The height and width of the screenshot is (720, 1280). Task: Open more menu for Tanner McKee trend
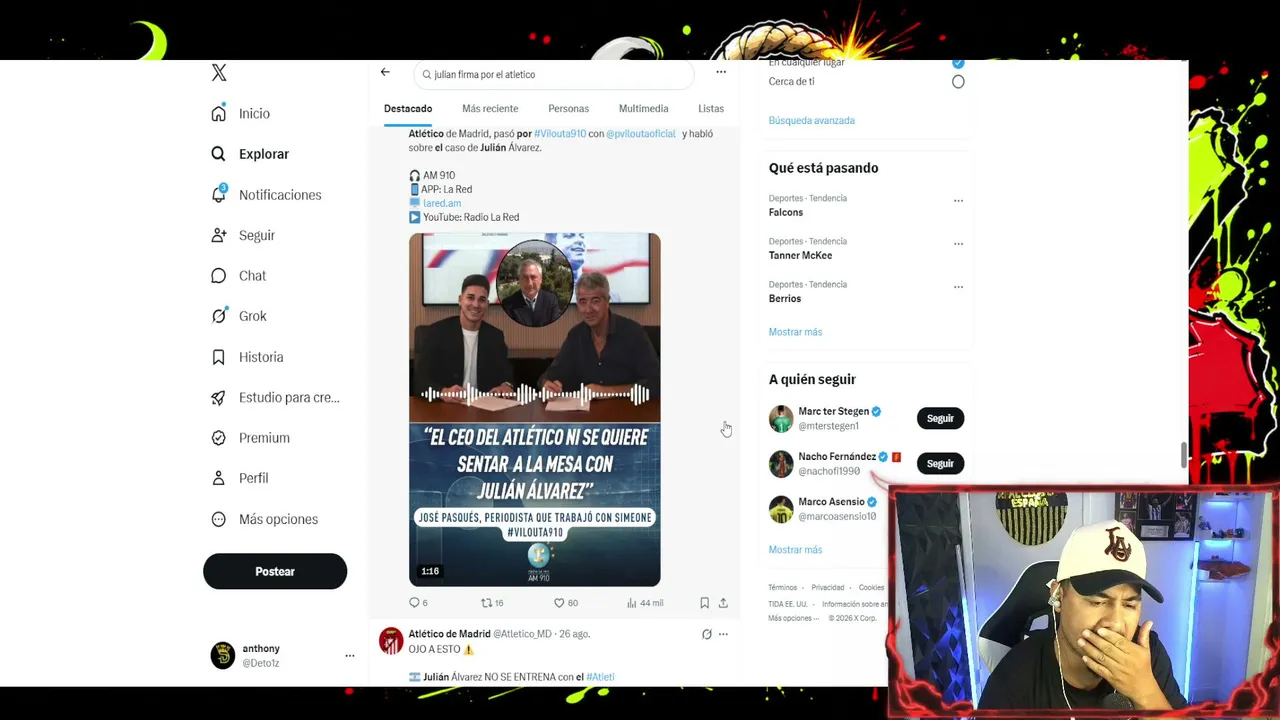pos(958,243)
